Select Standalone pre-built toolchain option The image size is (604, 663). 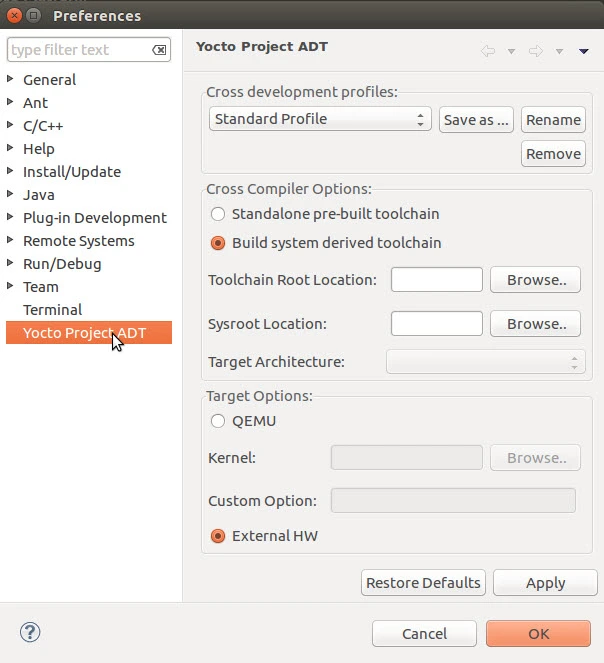218,214
